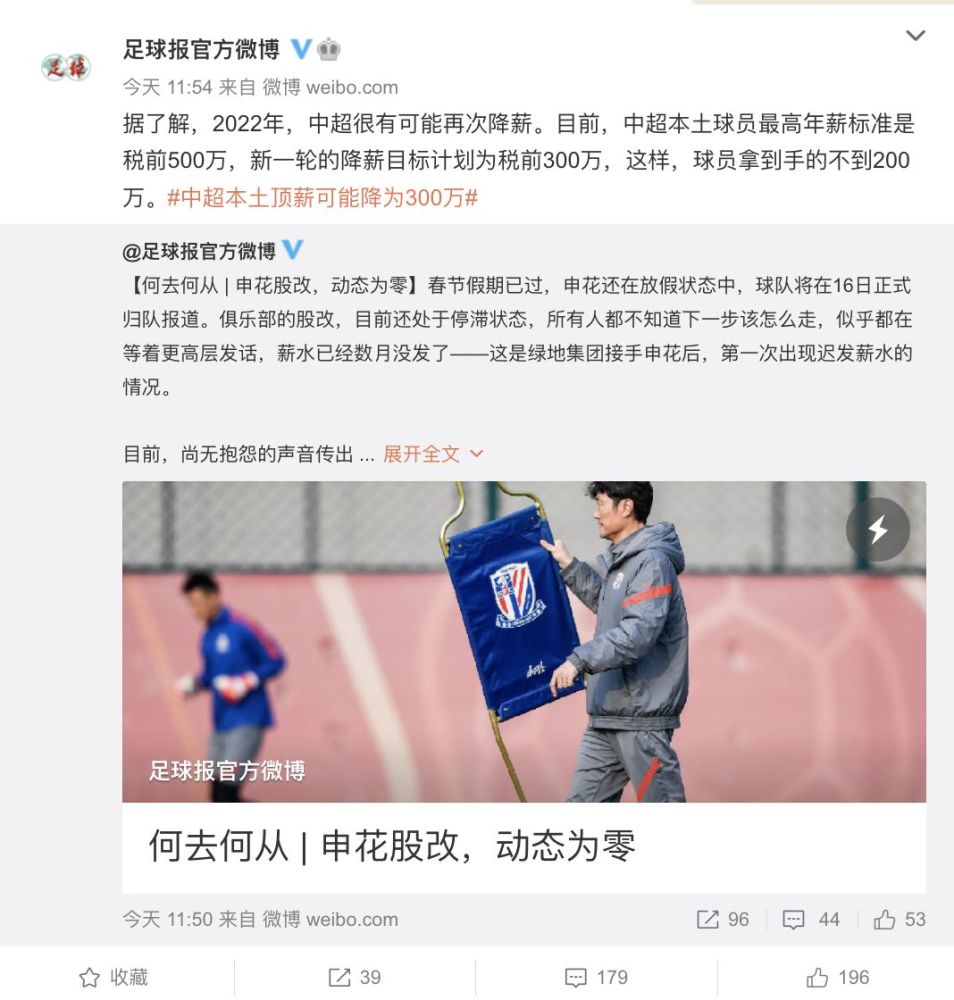Click the 足球报 profile avatar
This screenshot has height=1000, width=954.
point(66,67)
